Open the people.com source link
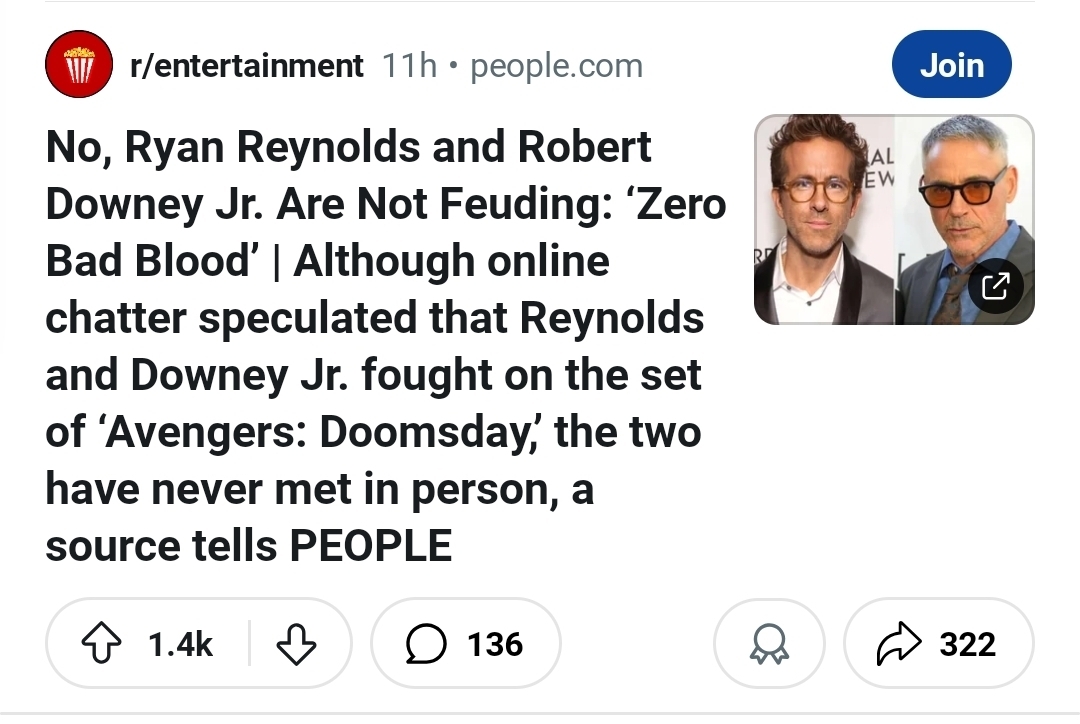The image size is (1080, 724). [556, 66]
